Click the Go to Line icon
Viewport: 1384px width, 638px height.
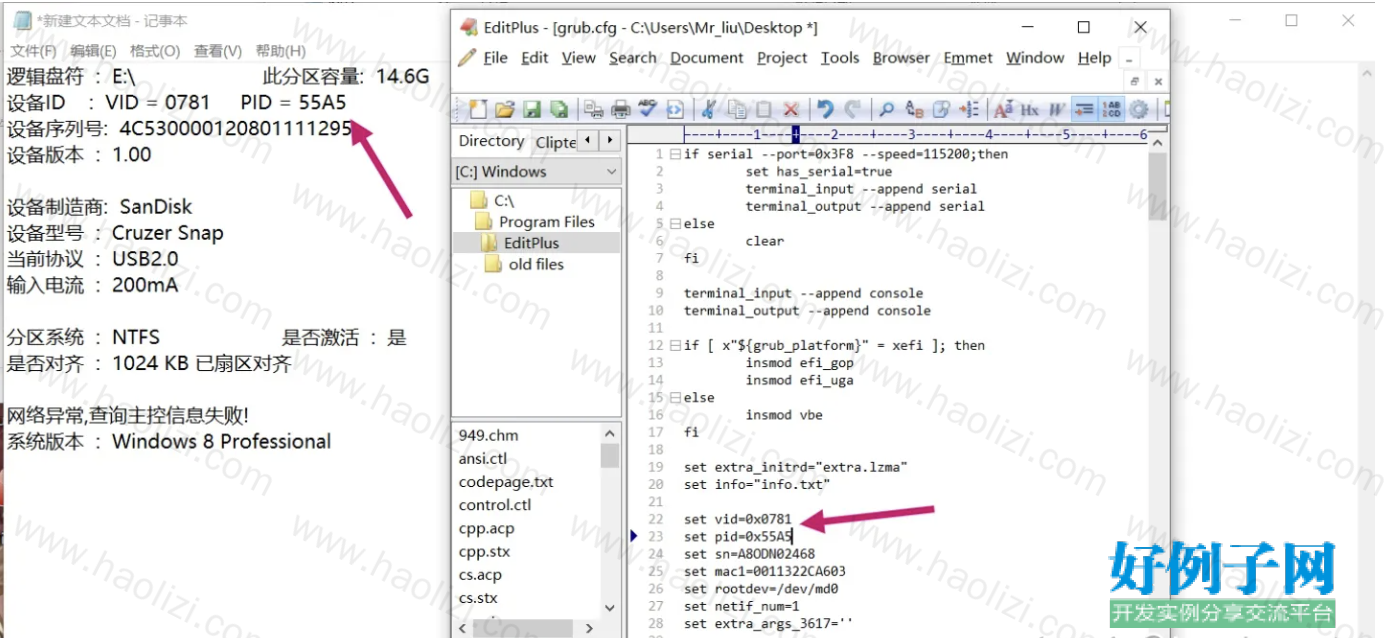click(x=968, y=109)
